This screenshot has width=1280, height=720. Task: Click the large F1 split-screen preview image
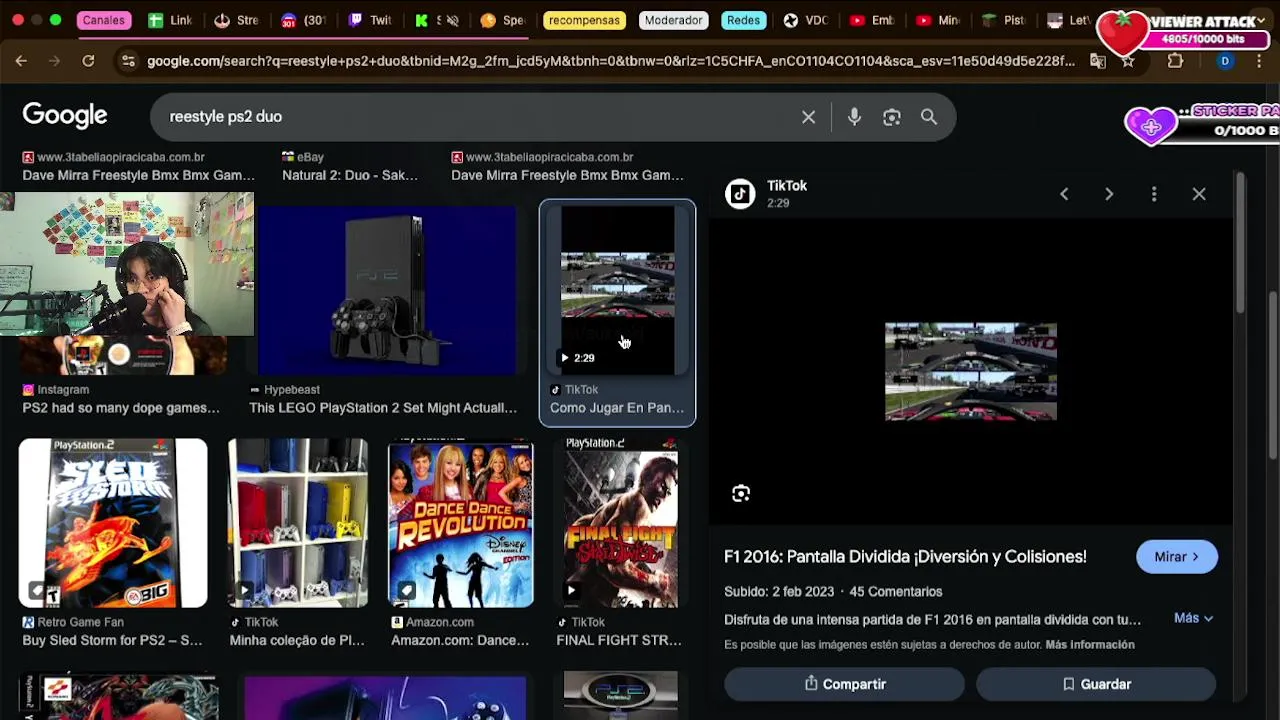coord(970,371)
